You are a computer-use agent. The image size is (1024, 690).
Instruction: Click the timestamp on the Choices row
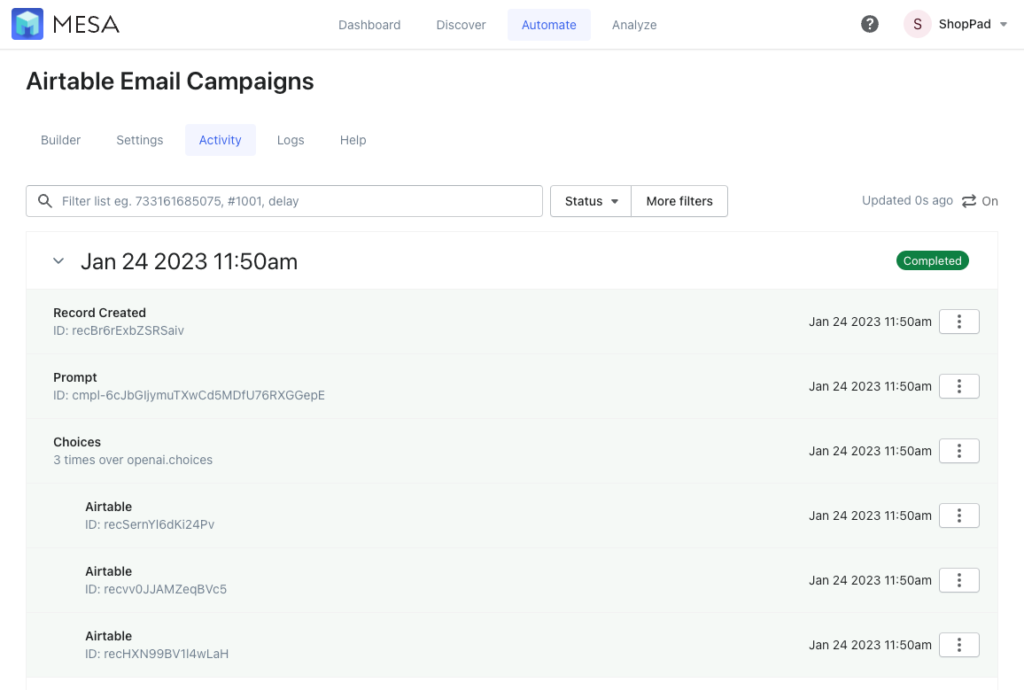click(870, 450)
